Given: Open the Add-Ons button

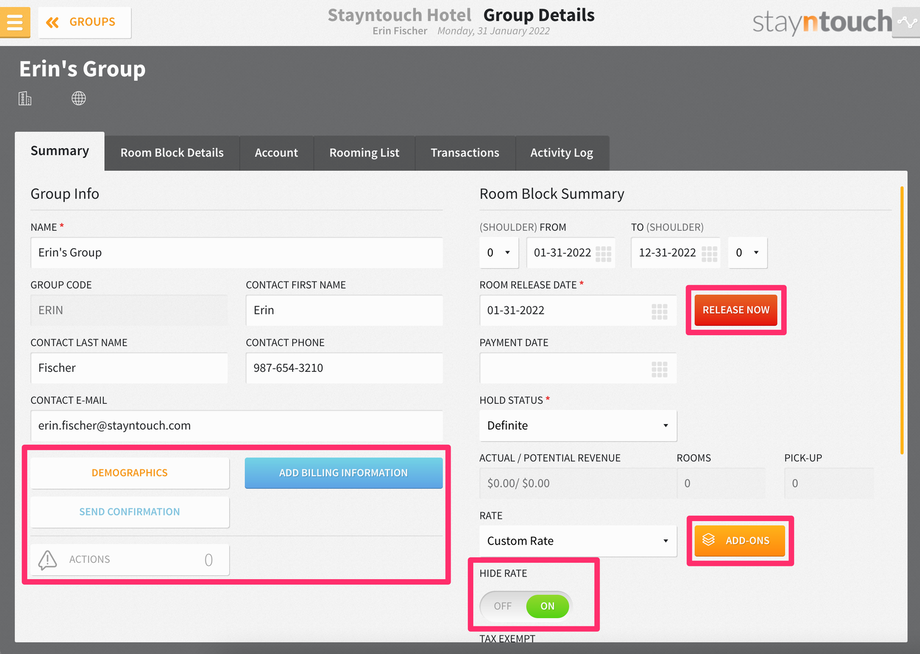Looking at the screenshot, I should point(739,540).
